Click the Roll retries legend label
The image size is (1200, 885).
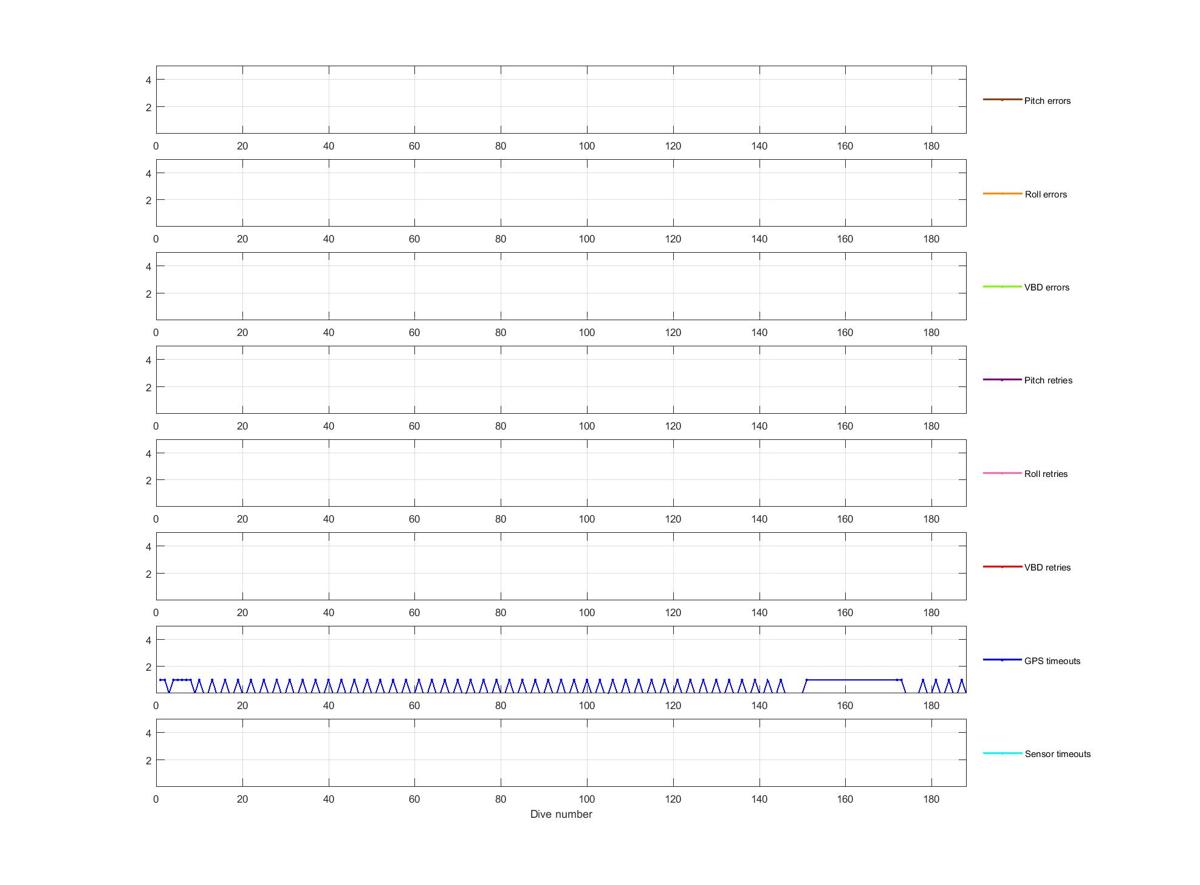1046,474
